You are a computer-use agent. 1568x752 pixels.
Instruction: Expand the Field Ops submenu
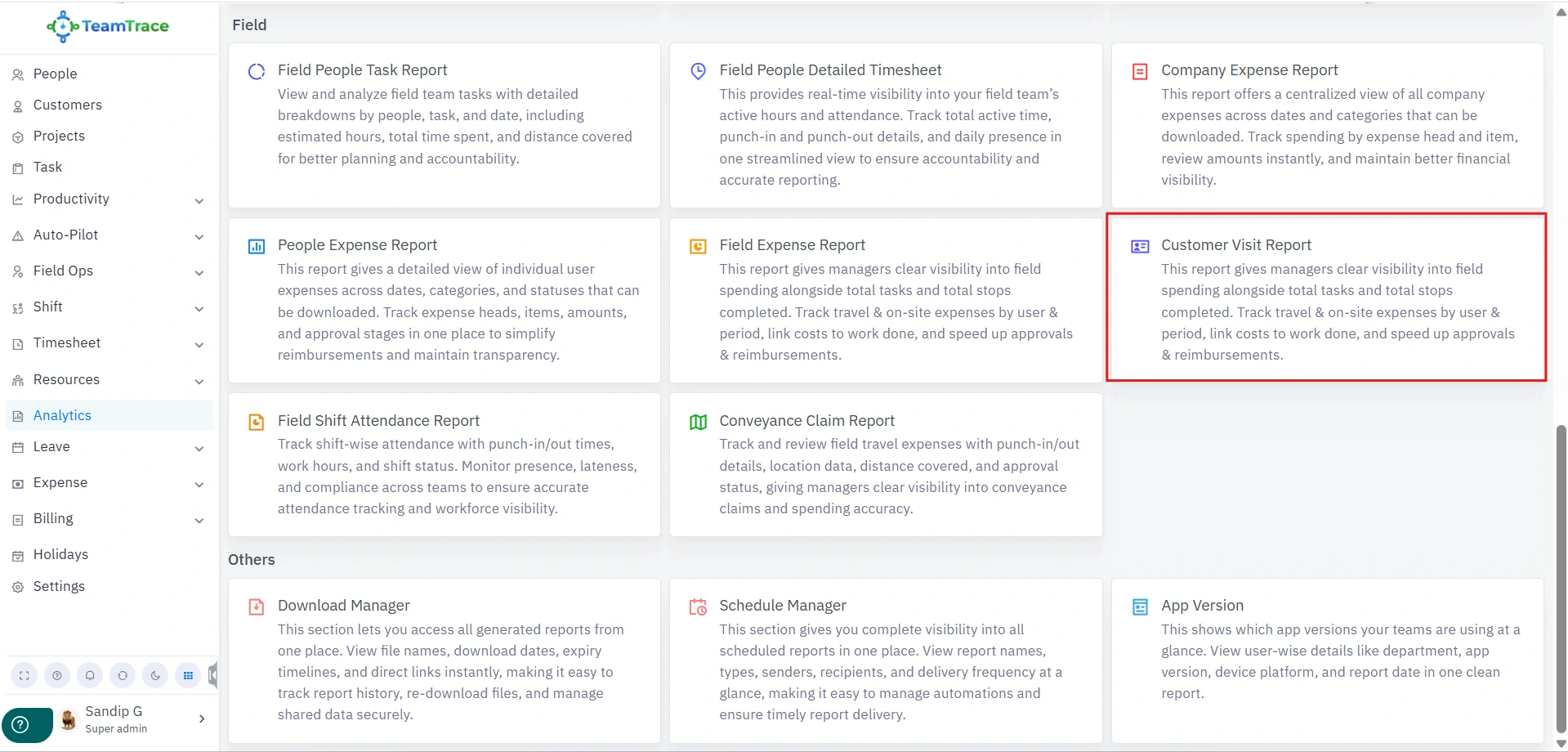199,272
